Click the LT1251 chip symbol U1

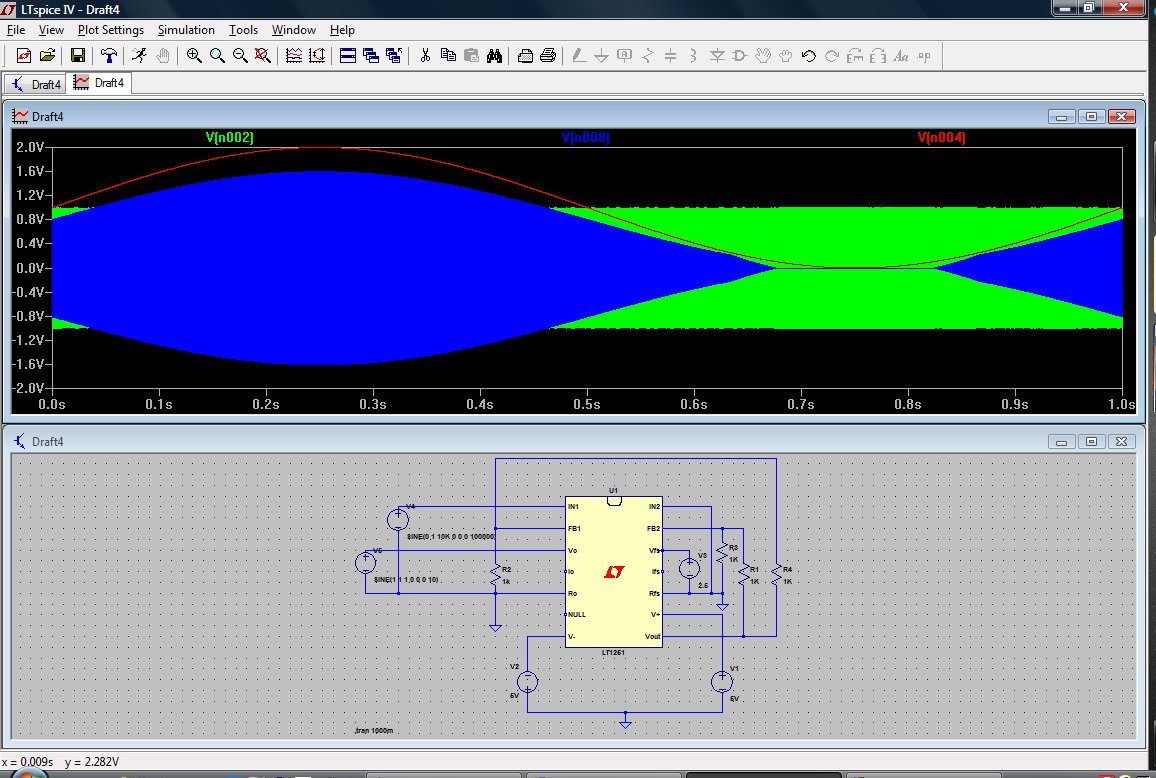coord(613,572)
